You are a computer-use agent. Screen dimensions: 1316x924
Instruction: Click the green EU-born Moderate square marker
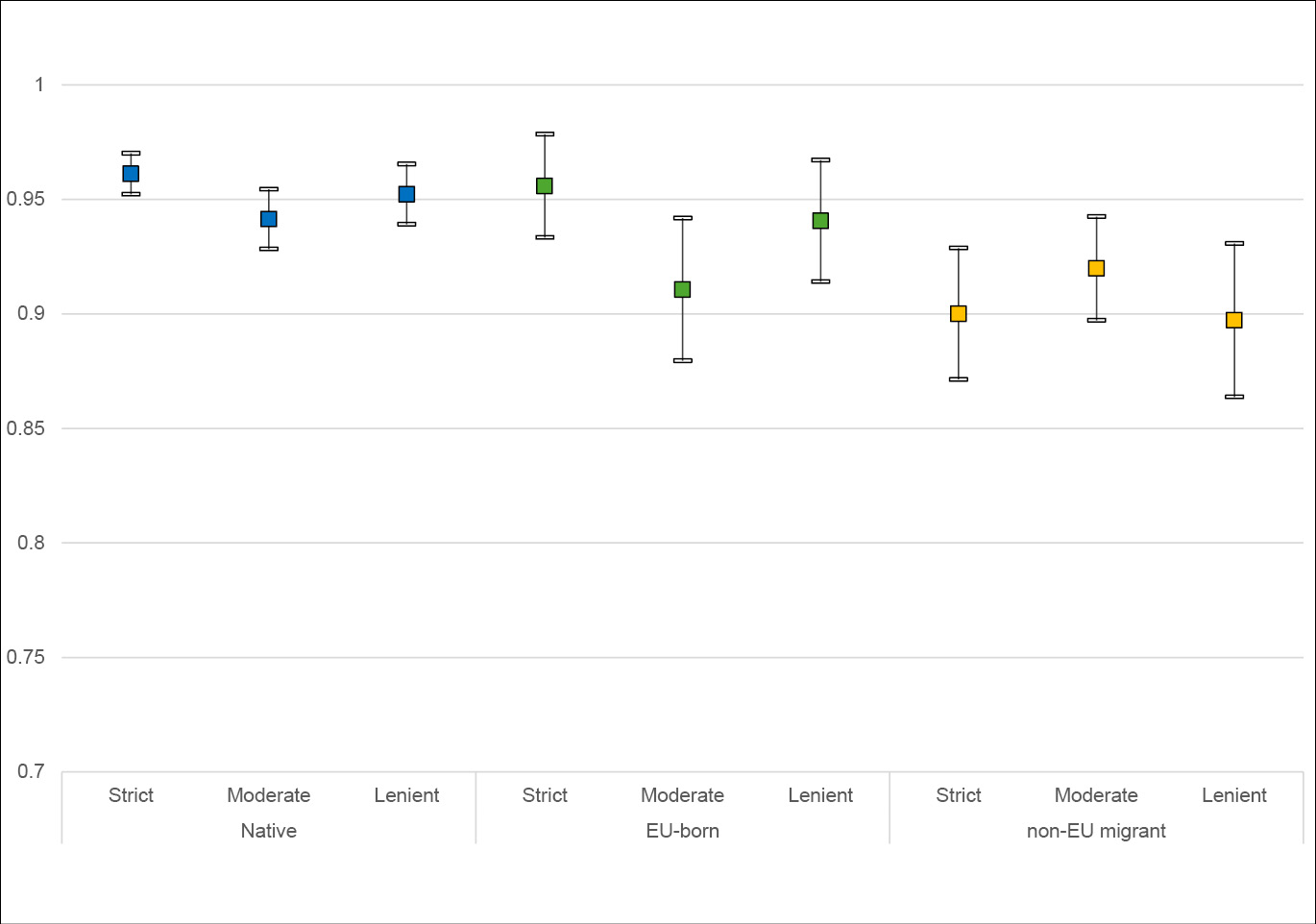pyautogui.click(x=683, y=289)
